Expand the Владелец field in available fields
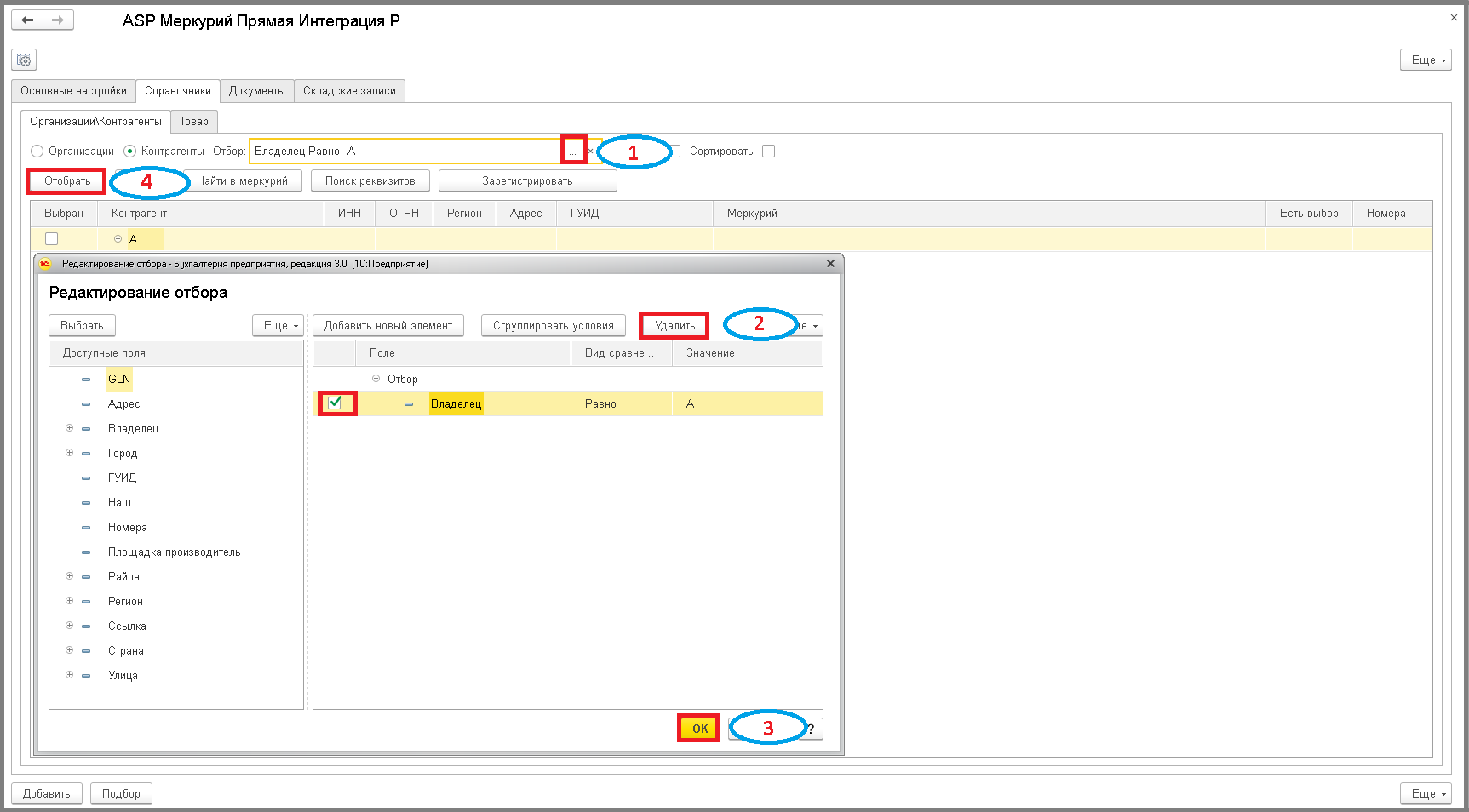This screenshot has width=1469, height=812. 70,428
